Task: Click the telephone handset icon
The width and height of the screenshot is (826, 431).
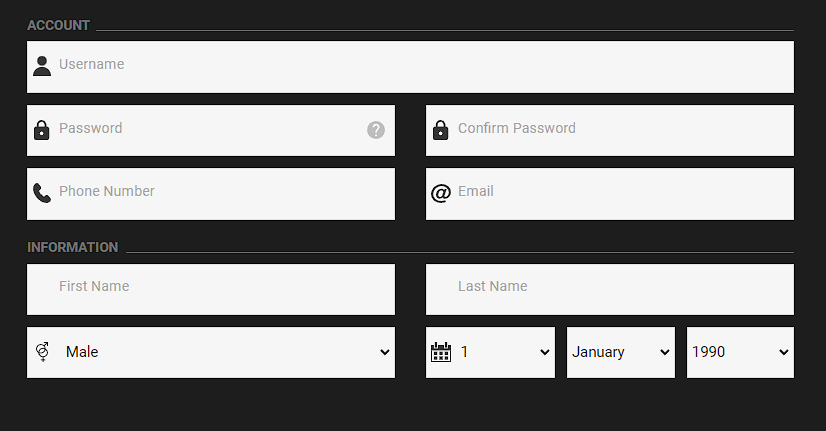Action: point(42,193)
